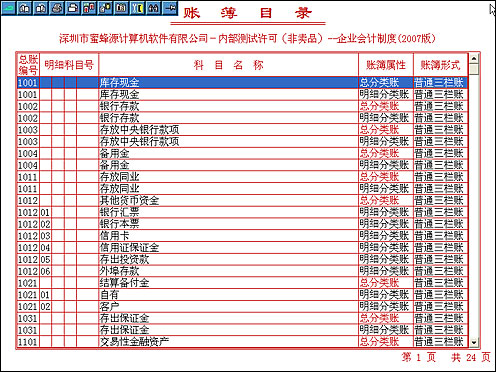
Task: Click the wrench tools toolbar icon
Action: coord(137,8)
